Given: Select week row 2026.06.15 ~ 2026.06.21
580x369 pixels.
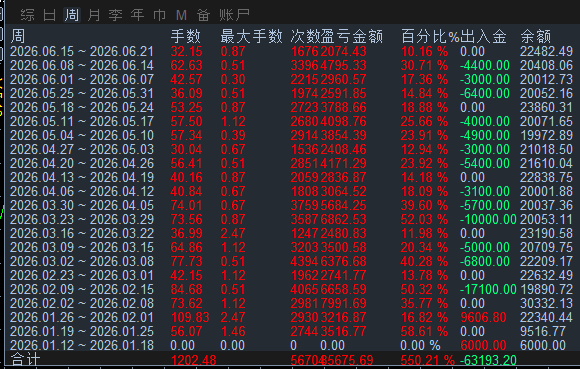Looking at the screenshot, I should [291, 51].
